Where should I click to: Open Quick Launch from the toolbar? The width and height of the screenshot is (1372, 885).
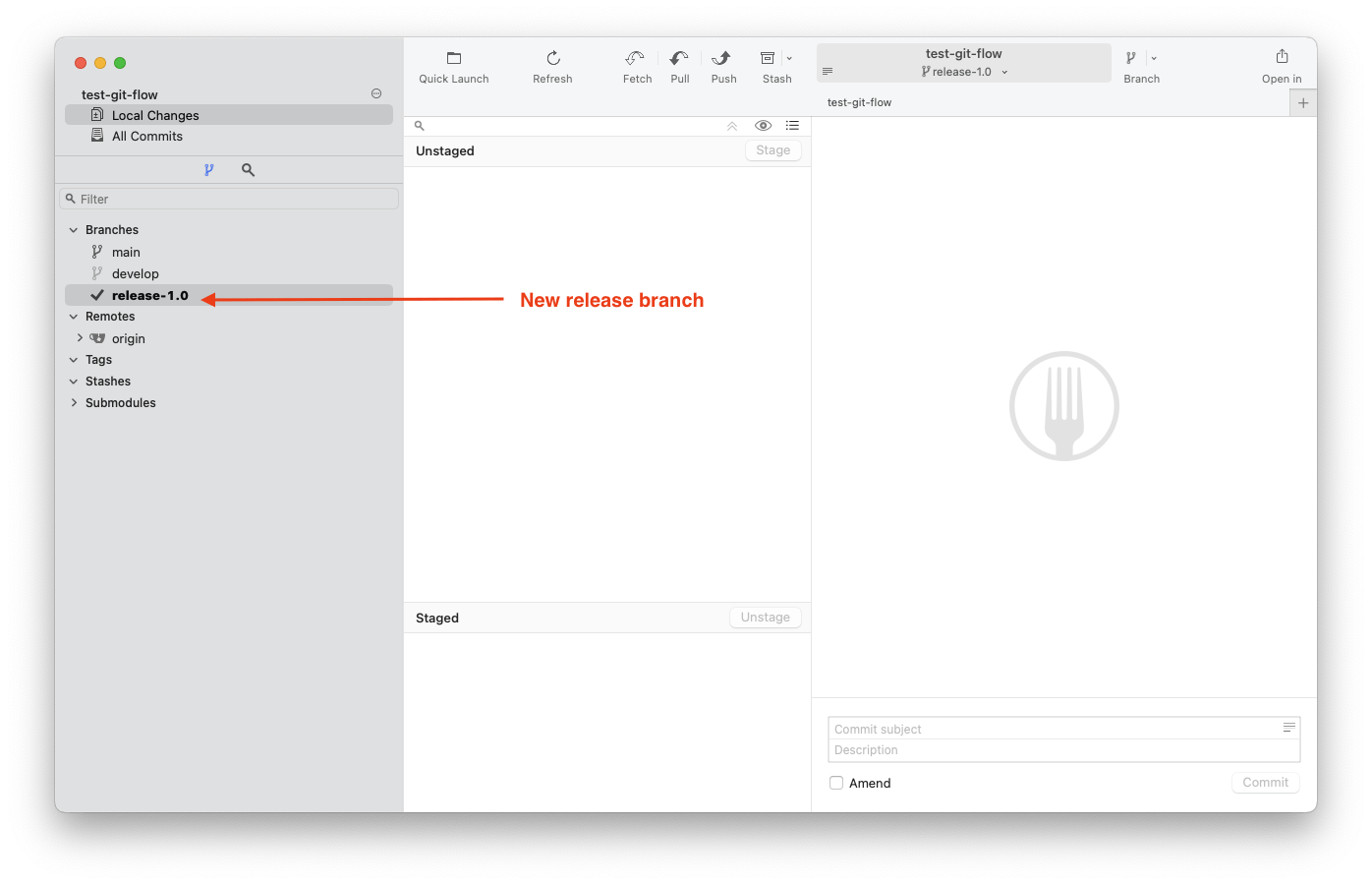click(x=453, y=59)
